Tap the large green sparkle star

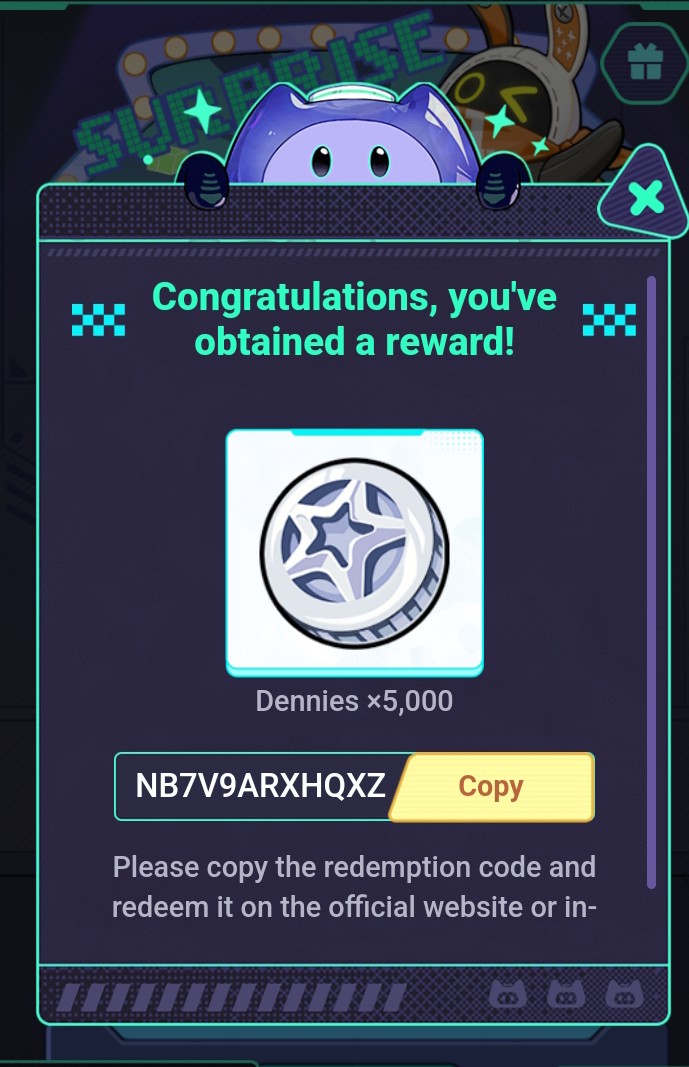click(202, 111)
